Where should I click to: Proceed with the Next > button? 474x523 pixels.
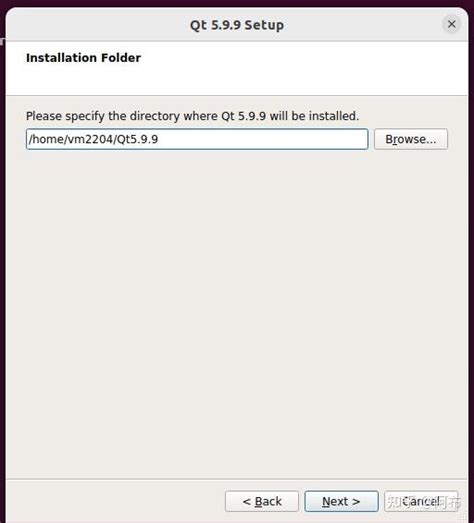point(341,501)
